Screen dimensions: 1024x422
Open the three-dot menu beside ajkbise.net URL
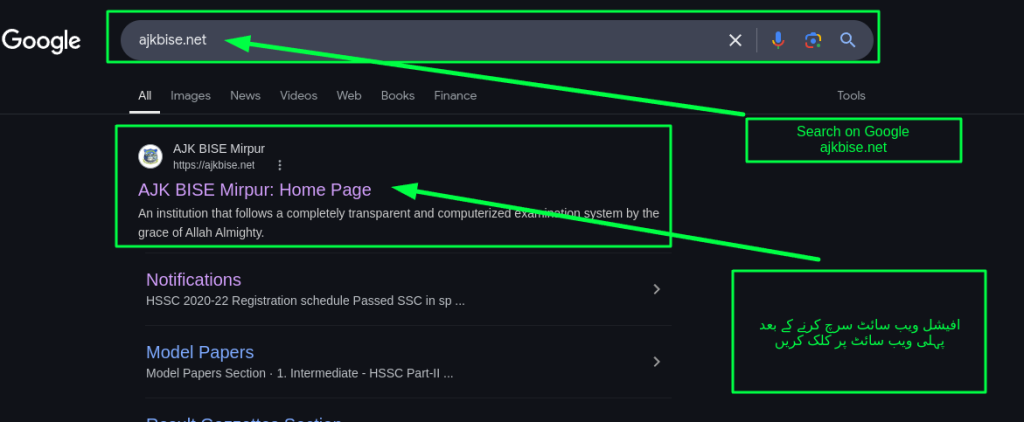click(x=280, y=165)
